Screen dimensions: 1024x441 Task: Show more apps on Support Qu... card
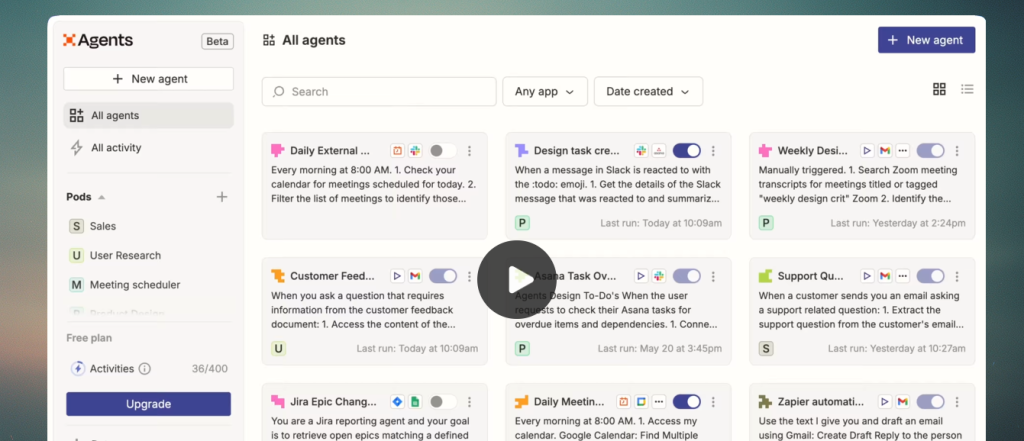[903, 276]
